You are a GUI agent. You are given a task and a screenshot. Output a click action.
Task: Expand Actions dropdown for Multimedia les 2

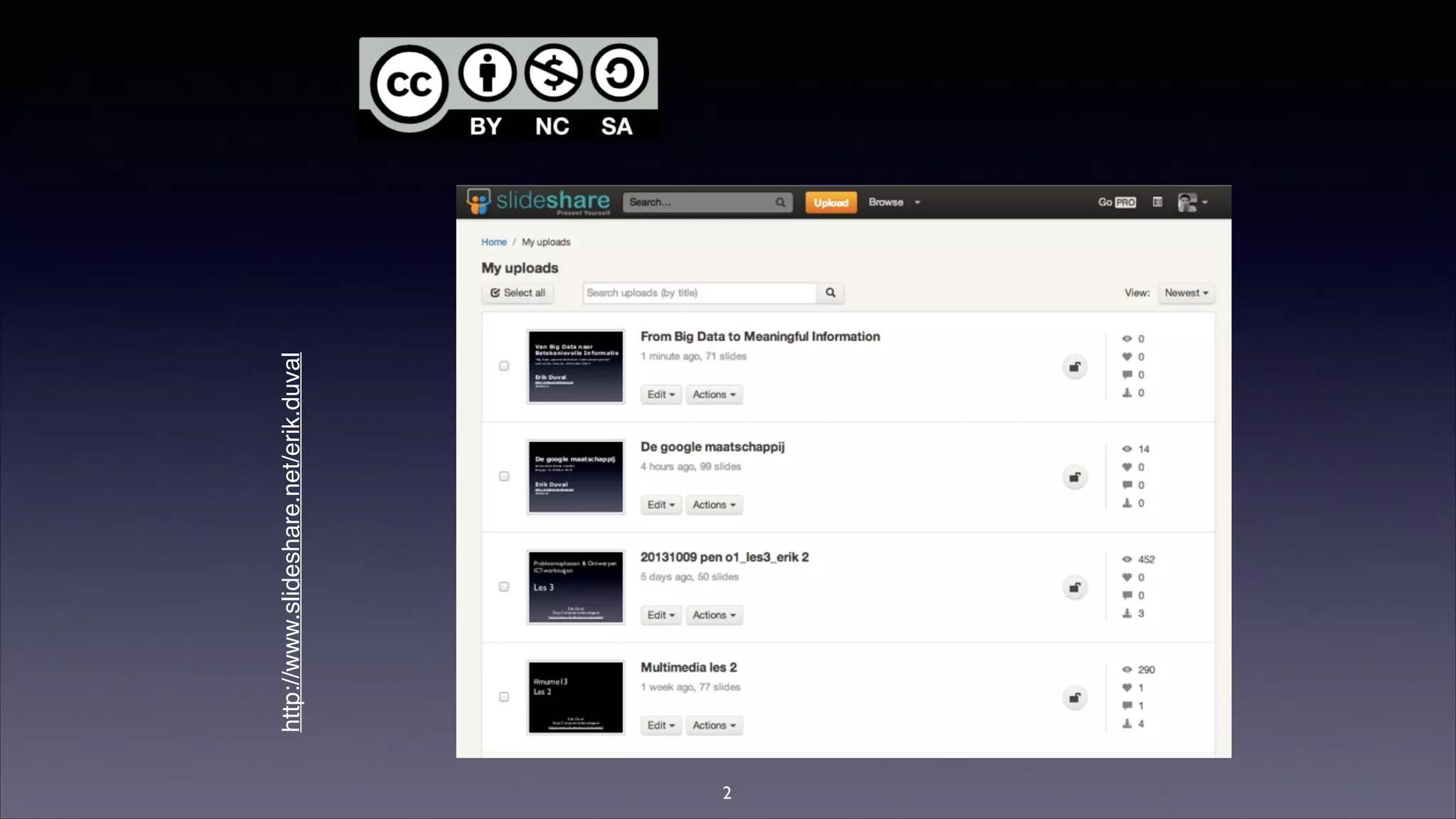point(714,725)
